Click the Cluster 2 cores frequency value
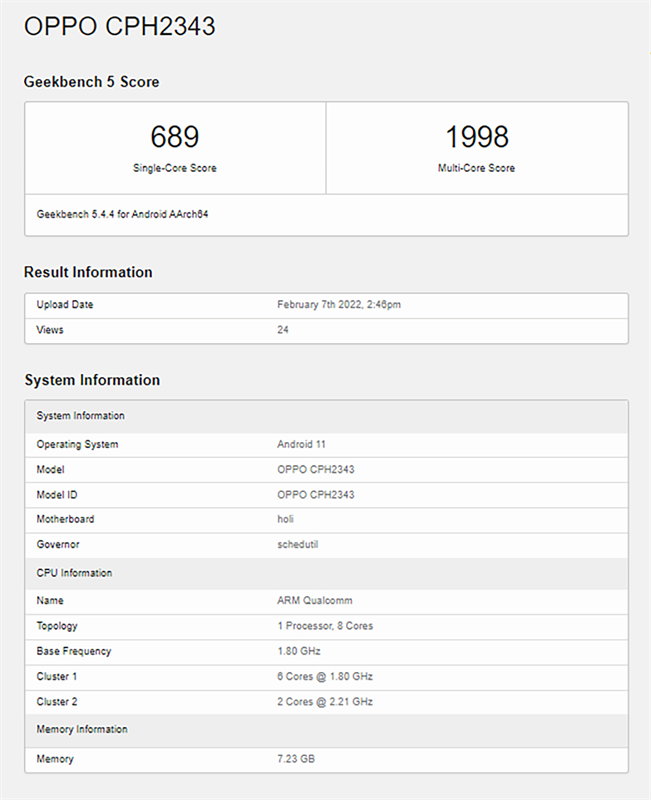Screen dimensions: 651x800 click(x=325, y=702)
